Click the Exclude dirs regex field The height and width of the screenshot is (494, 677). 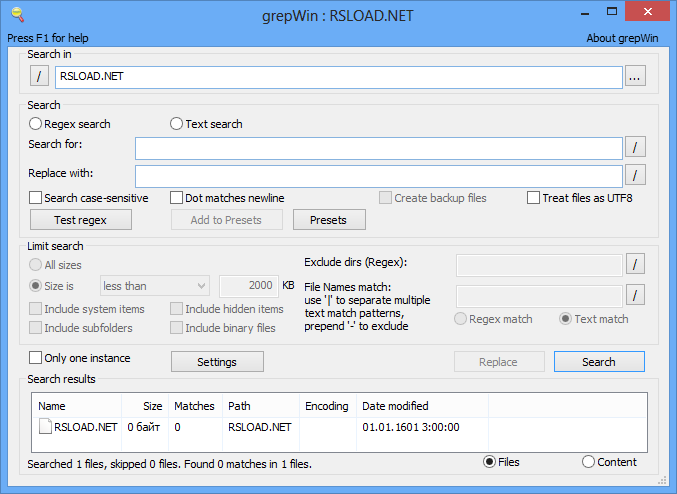pos(539,265)
